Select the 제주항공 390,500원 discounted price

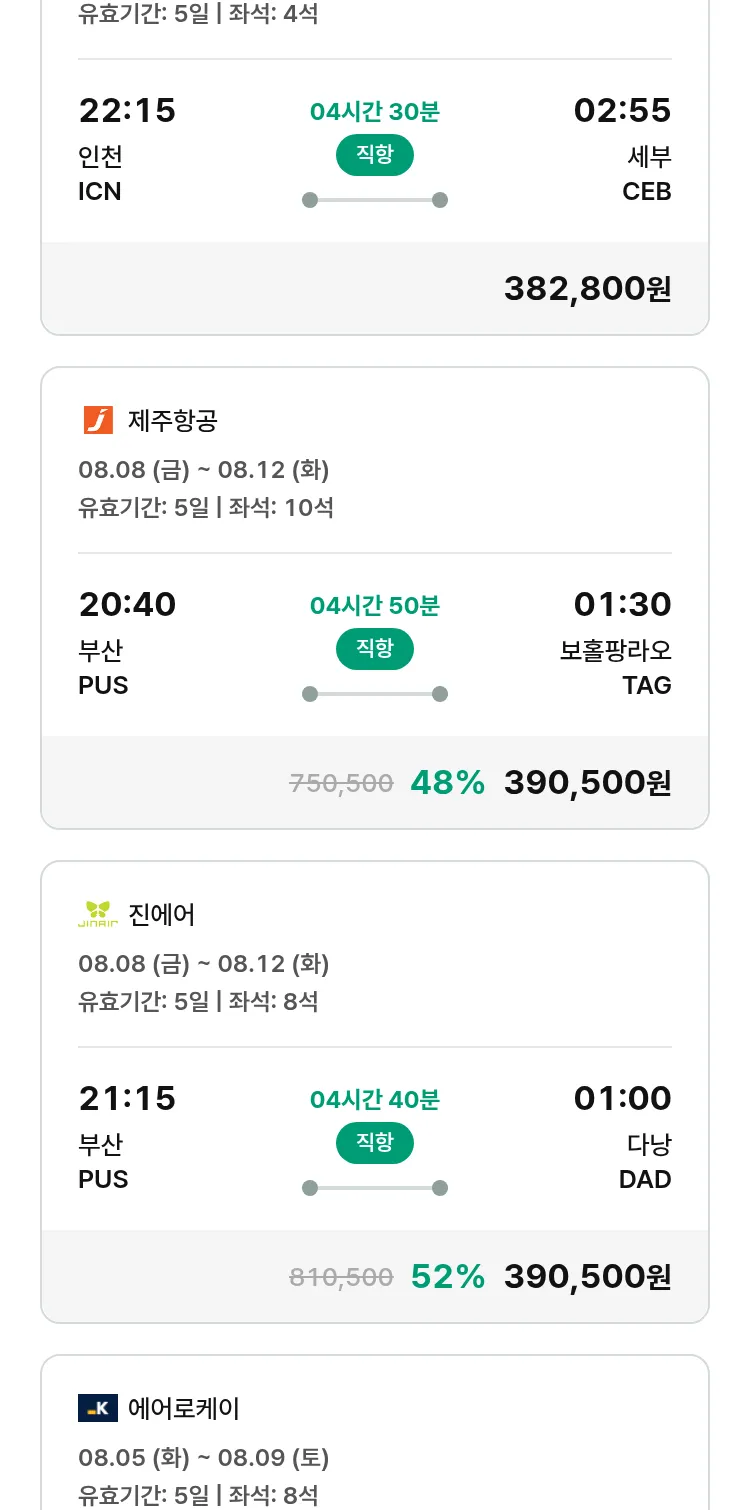(587, 783)
